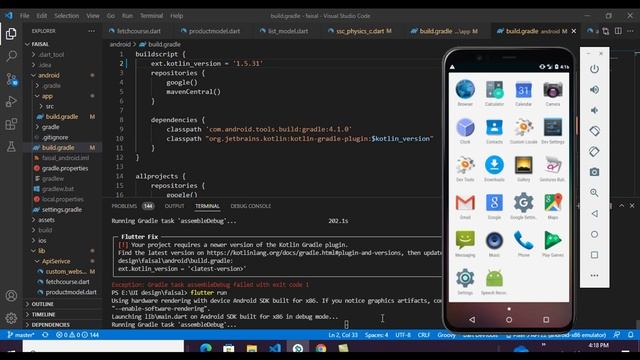This screenshot has width=640, height=360.
Task: Click the emulator volume up button
Action: pyautogui.click(x=594, y=89)
